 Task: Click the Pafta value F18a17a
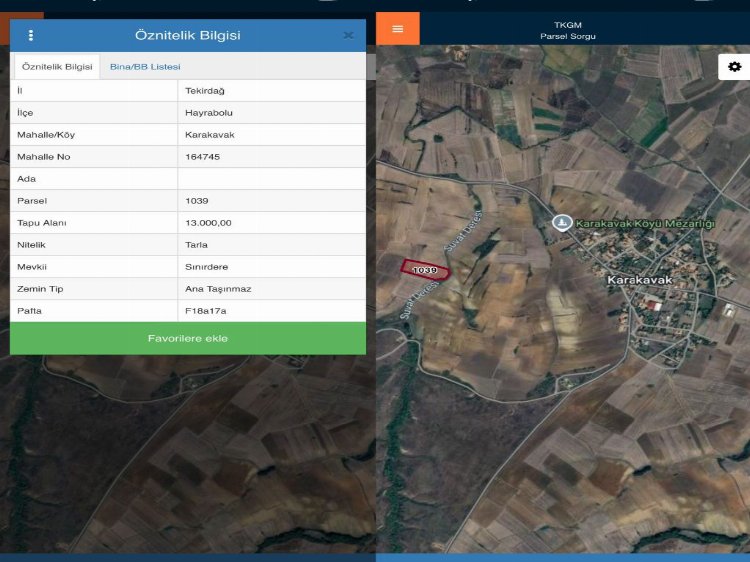pos(205,311)
